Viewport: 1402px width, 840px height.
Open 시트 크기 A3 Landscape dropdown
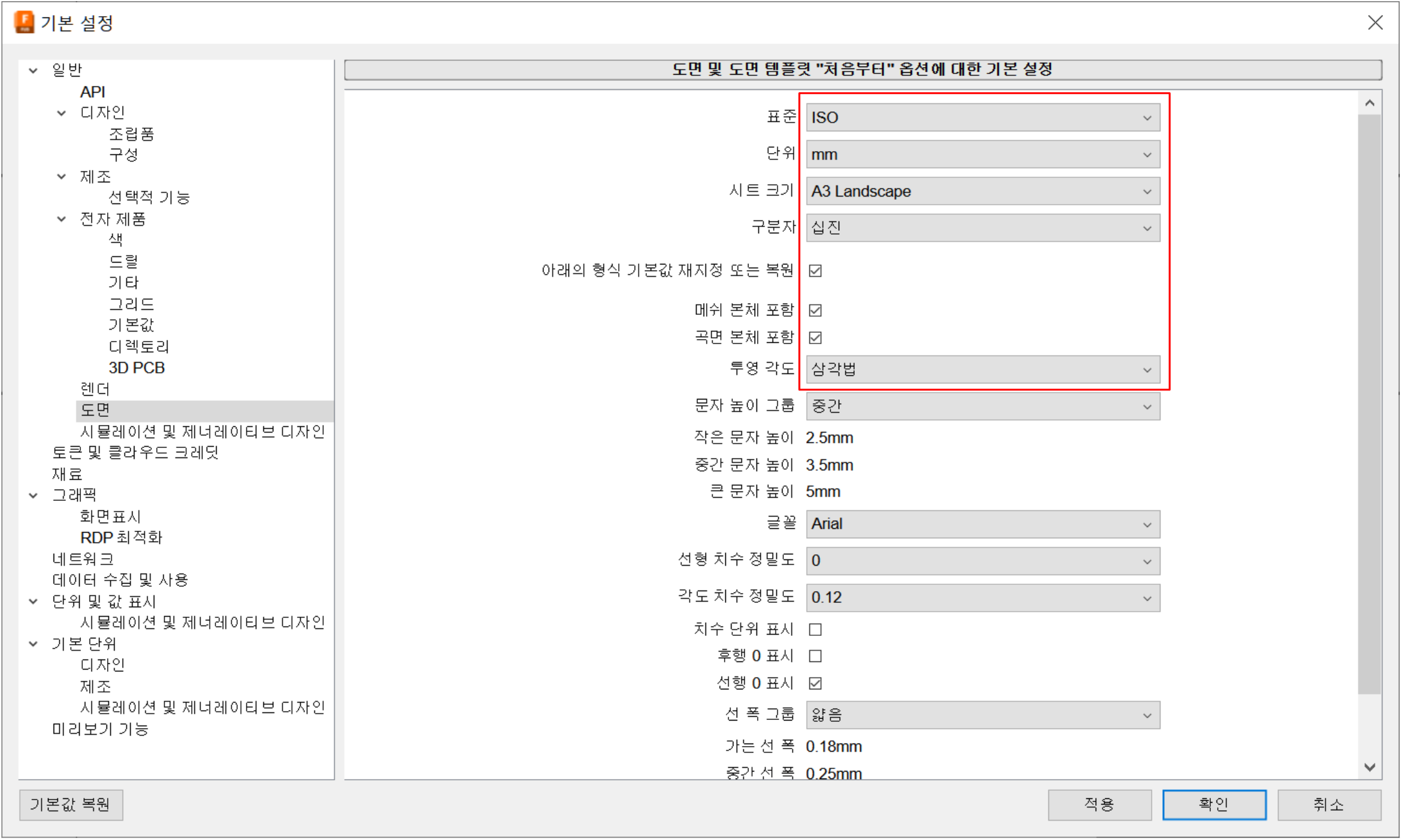tap(982, 191)
